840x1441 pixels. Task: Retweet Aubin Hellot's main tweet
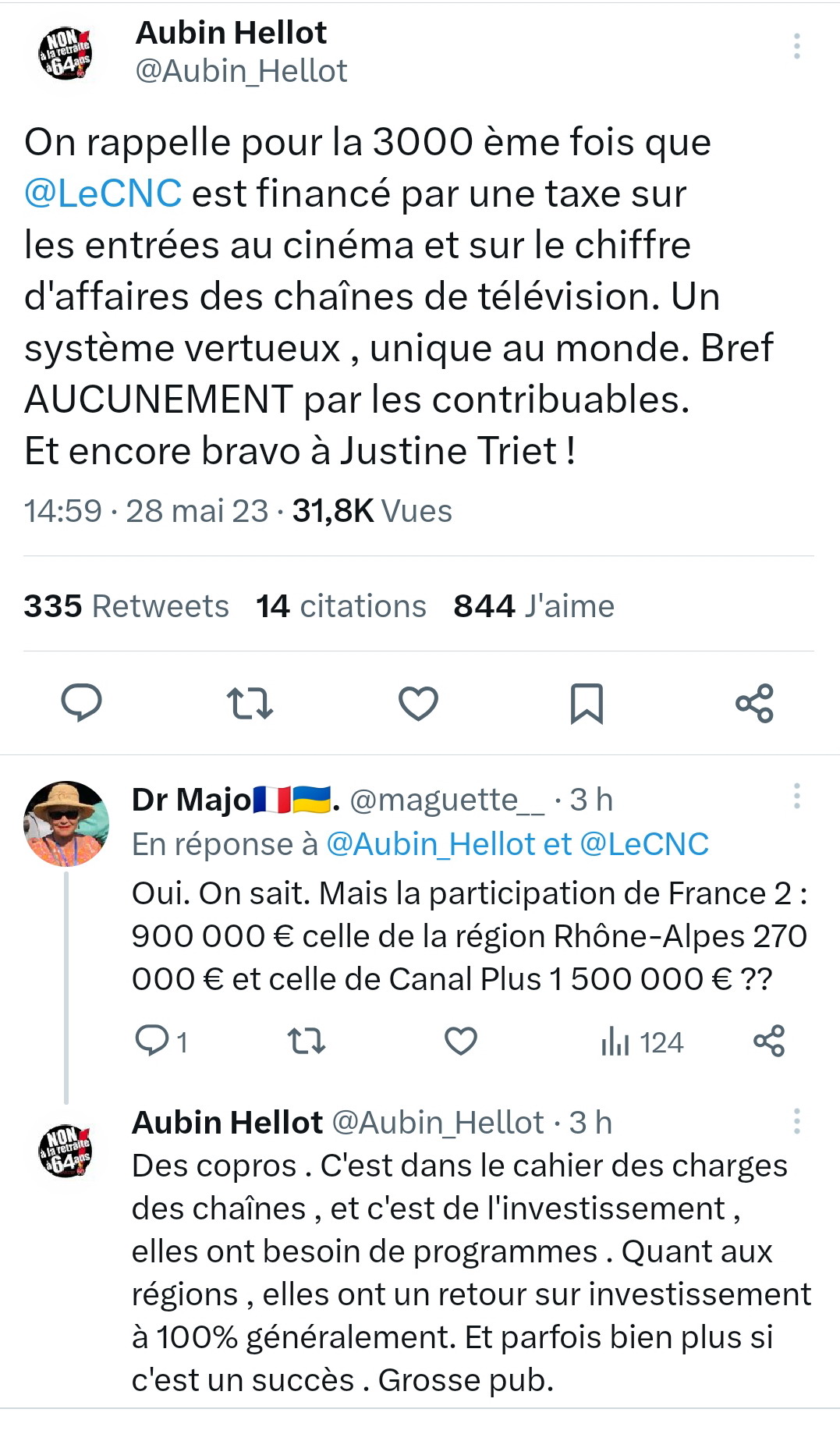[x=250, y=703]
